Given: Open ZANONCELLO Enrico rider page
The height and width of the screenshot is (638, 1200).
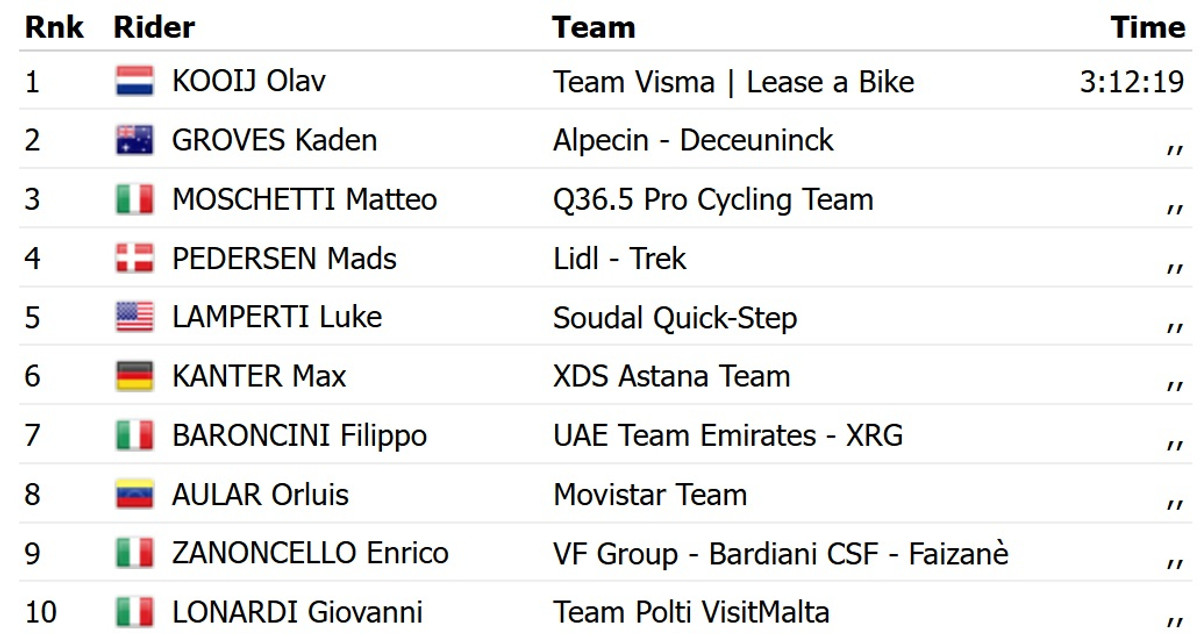Looking at the screenshot, I should [310, 553].
